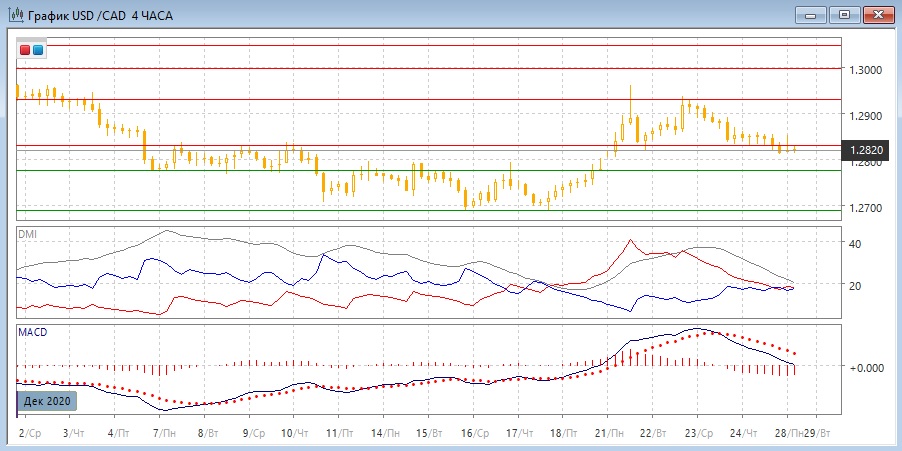Select the DMI indicator label
This screenshot has width=902, height=451.
[x=28, y=233]
